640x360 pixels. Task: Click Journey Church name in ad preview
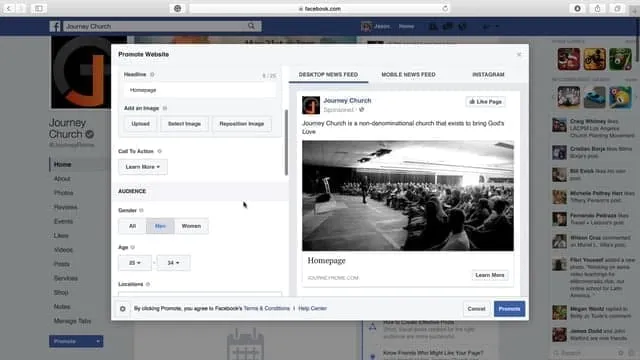[x=347, y=100]
